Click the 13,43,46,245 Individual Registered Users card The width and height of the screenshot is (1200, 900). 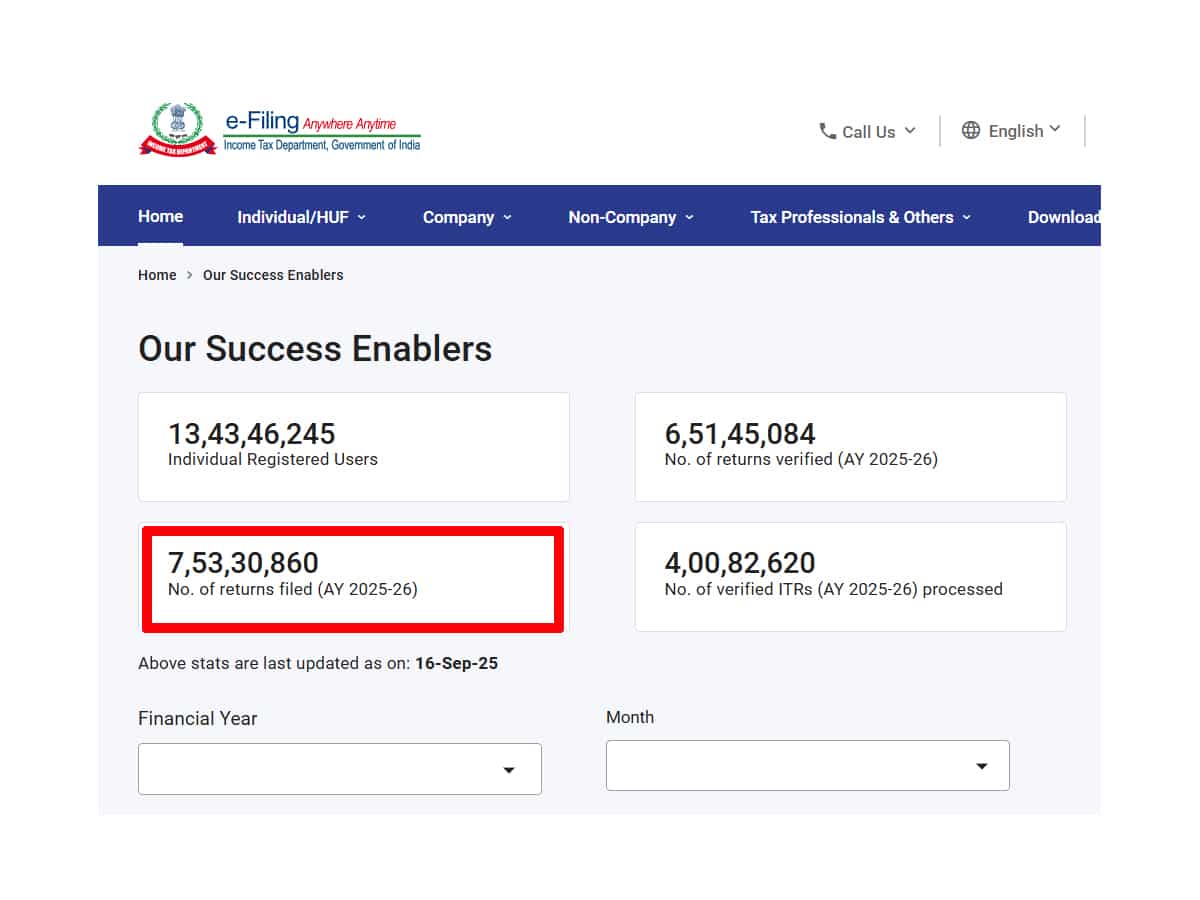point(354,447)
